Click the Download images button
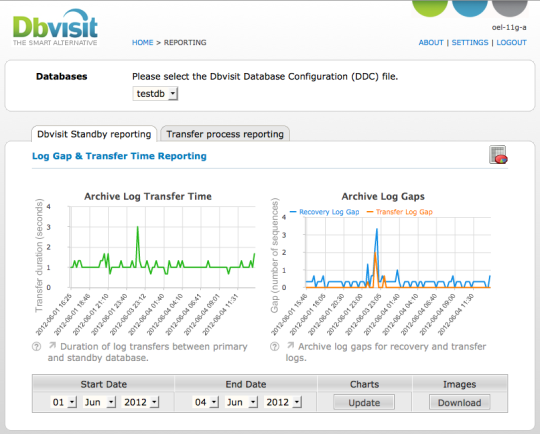 point(459,402)
